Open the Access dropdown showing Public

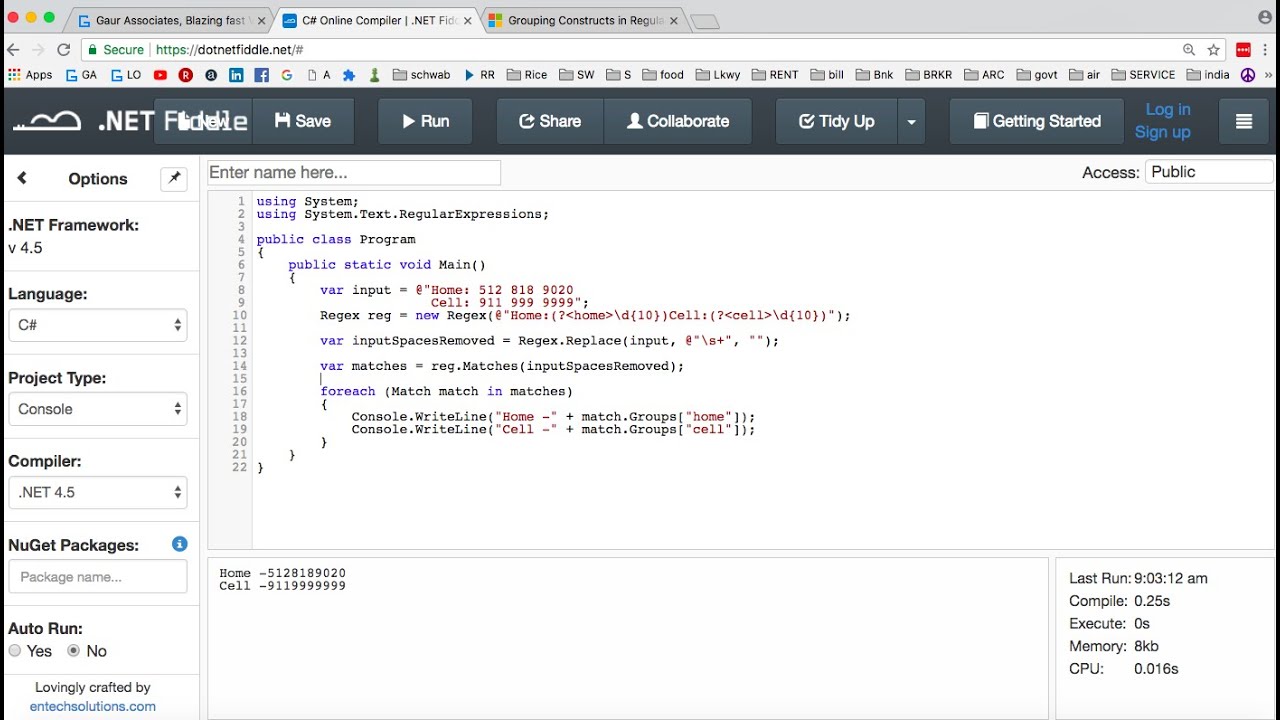[1210, 172]
